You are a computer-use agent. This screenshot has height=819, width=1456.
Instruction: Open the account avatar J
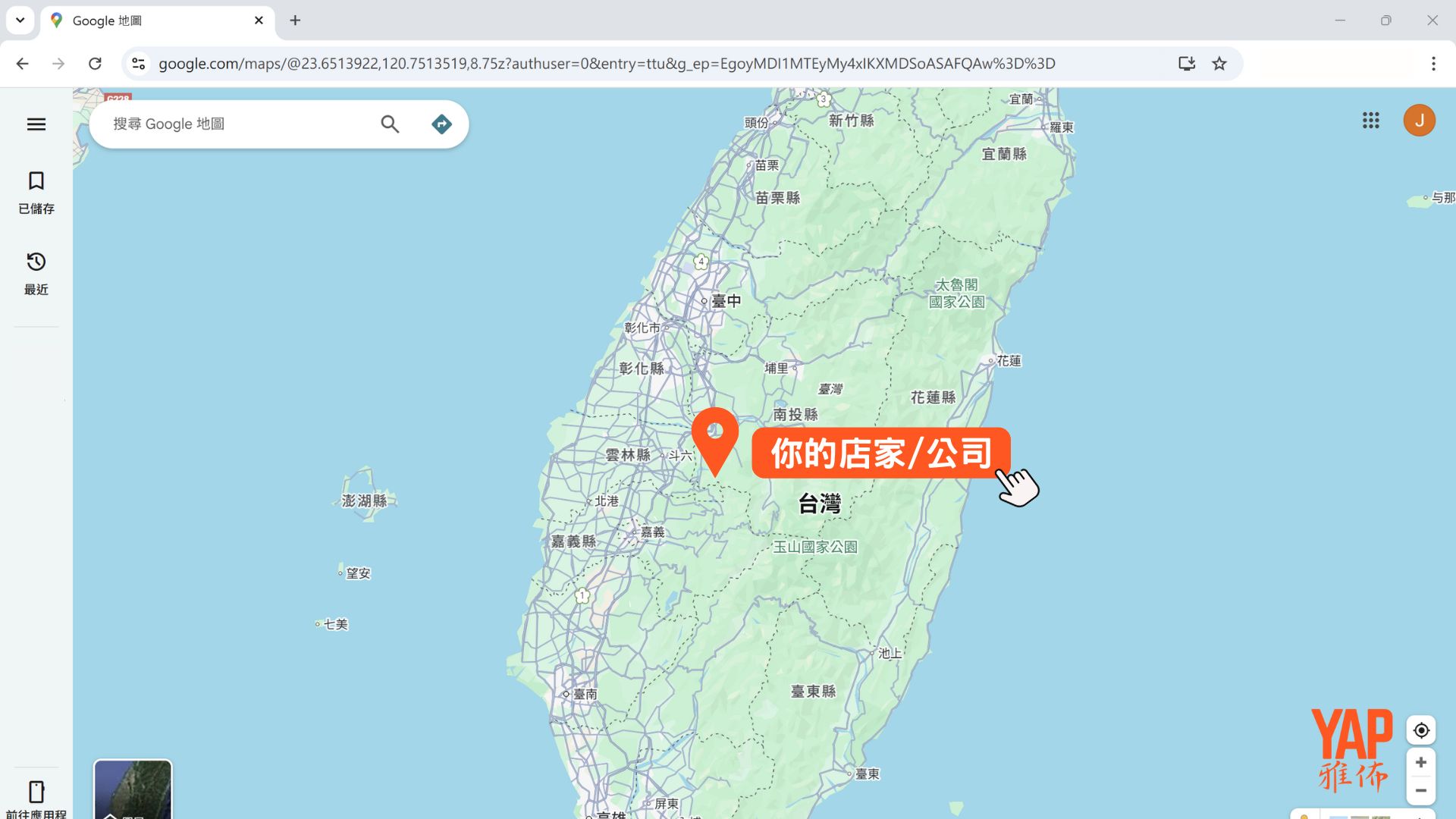pos(1419,121)
